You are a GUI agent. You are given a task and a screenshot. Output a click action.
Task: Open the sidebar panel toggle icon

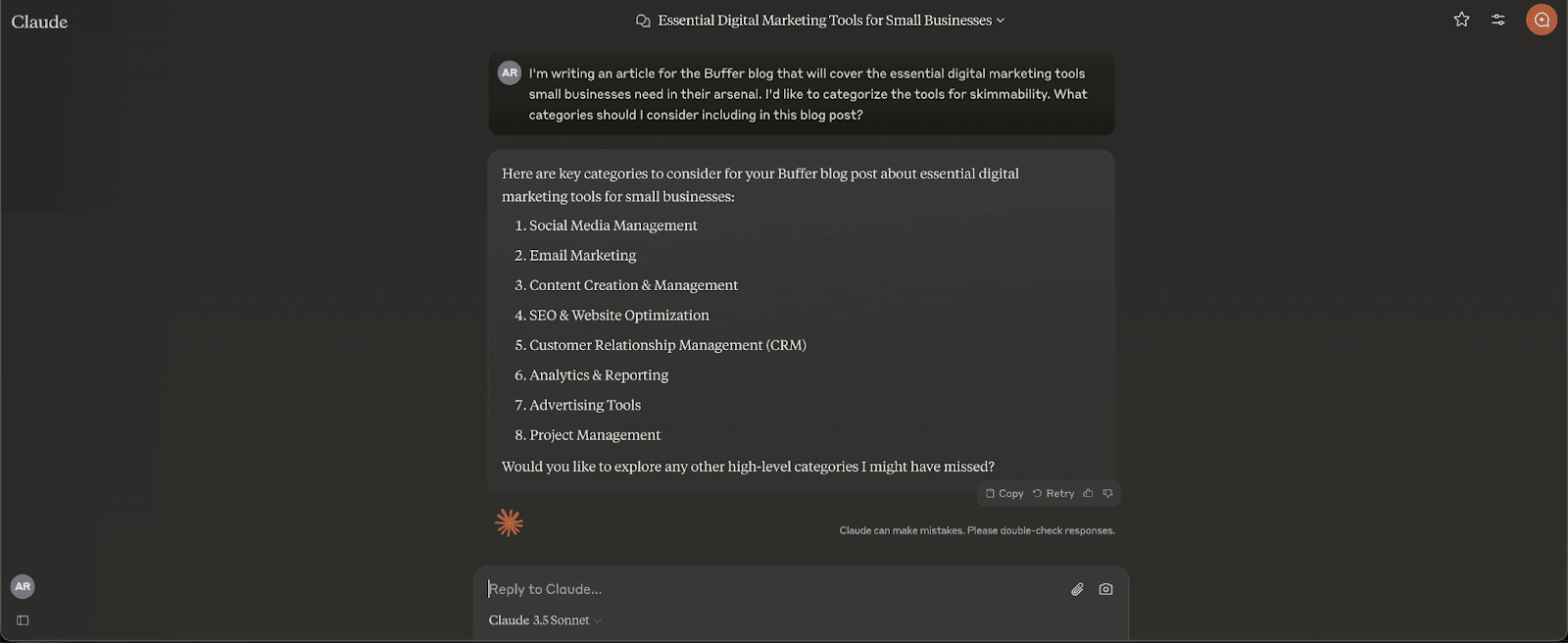pyautogui.click(x=23, y=620)
